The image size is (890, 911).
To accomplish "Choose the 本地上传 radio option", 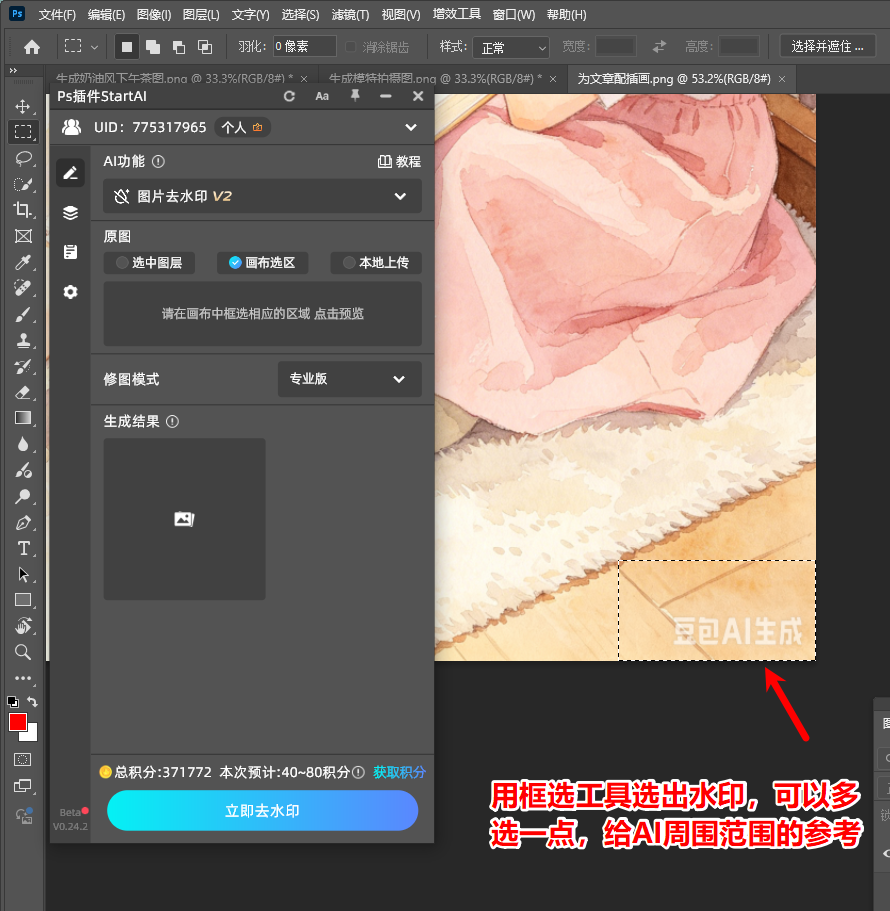I will (376, 263).
